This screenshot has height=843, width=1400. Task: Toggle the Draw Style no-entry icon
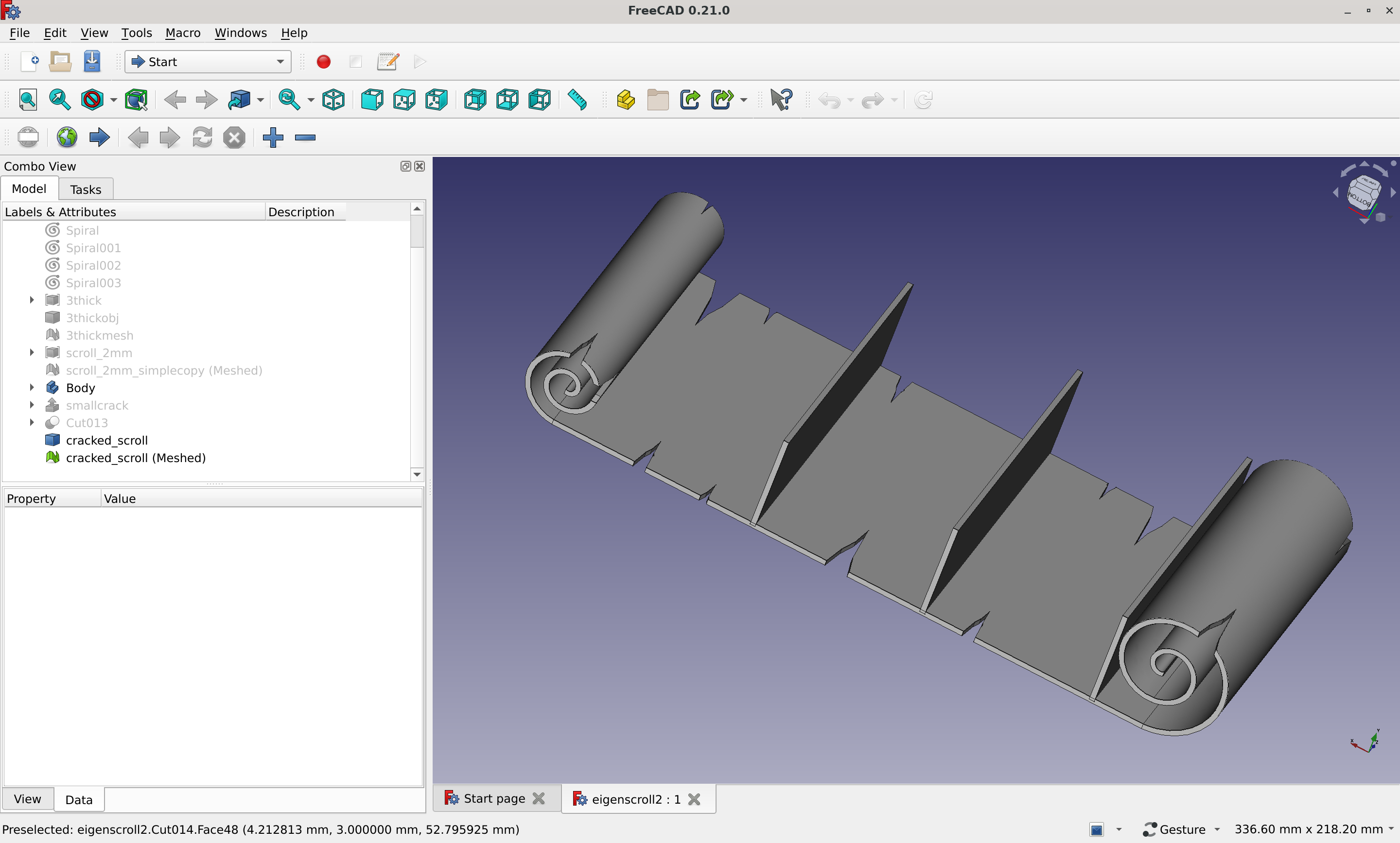[x=92, y=100]
